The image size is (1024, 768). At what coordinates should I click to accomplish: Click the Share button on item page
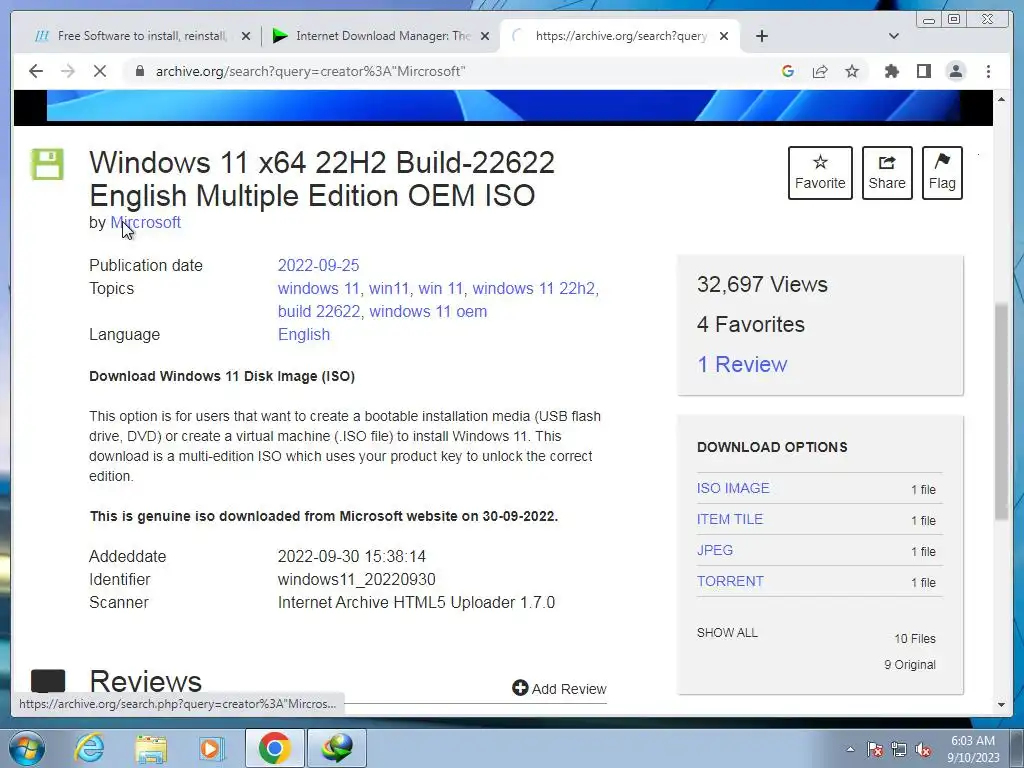coord(887,173)
